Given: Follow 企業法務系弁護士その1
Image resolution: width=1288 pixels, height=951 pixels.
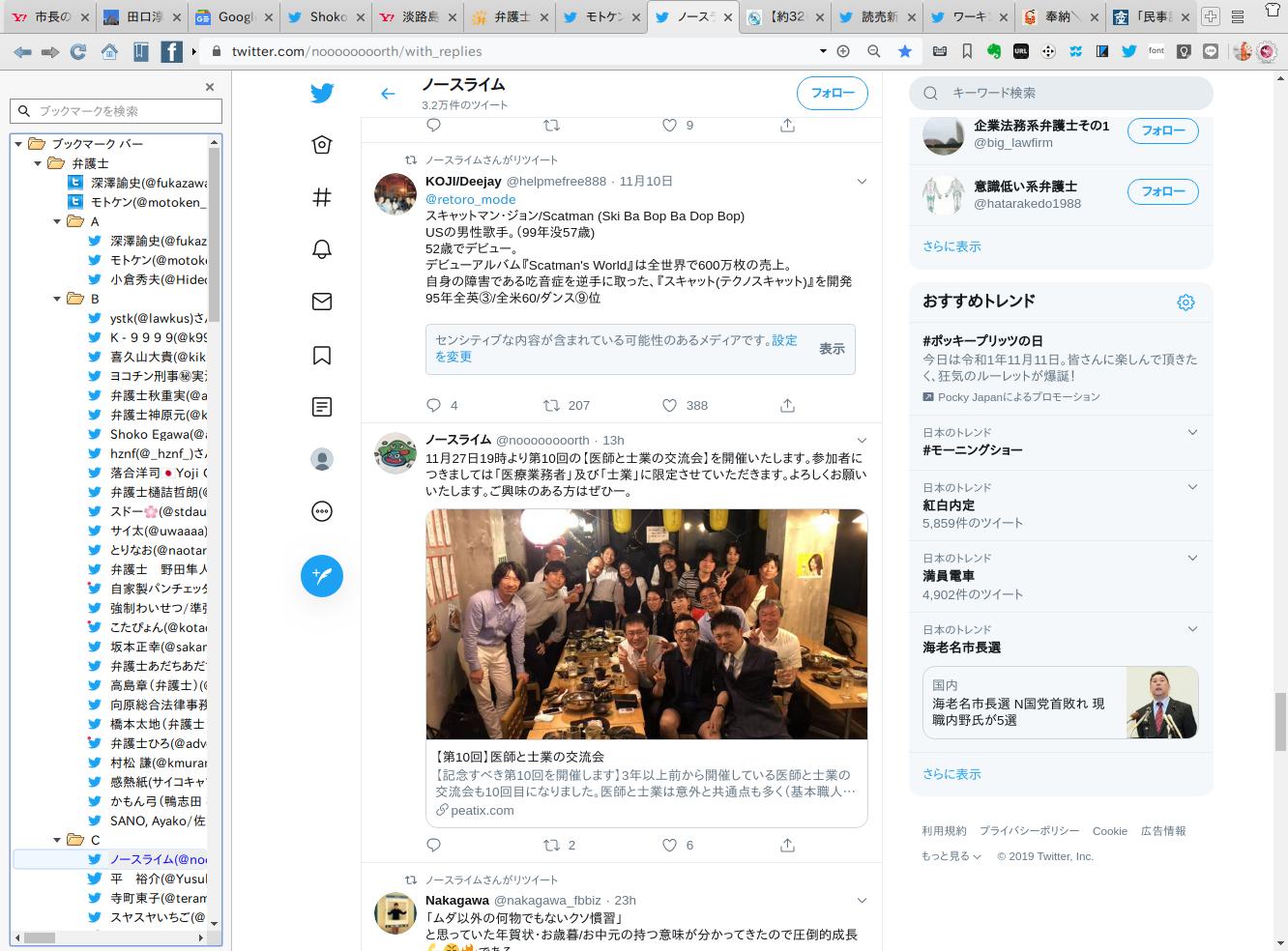Looking at the screenshot, I should 1163,130.
